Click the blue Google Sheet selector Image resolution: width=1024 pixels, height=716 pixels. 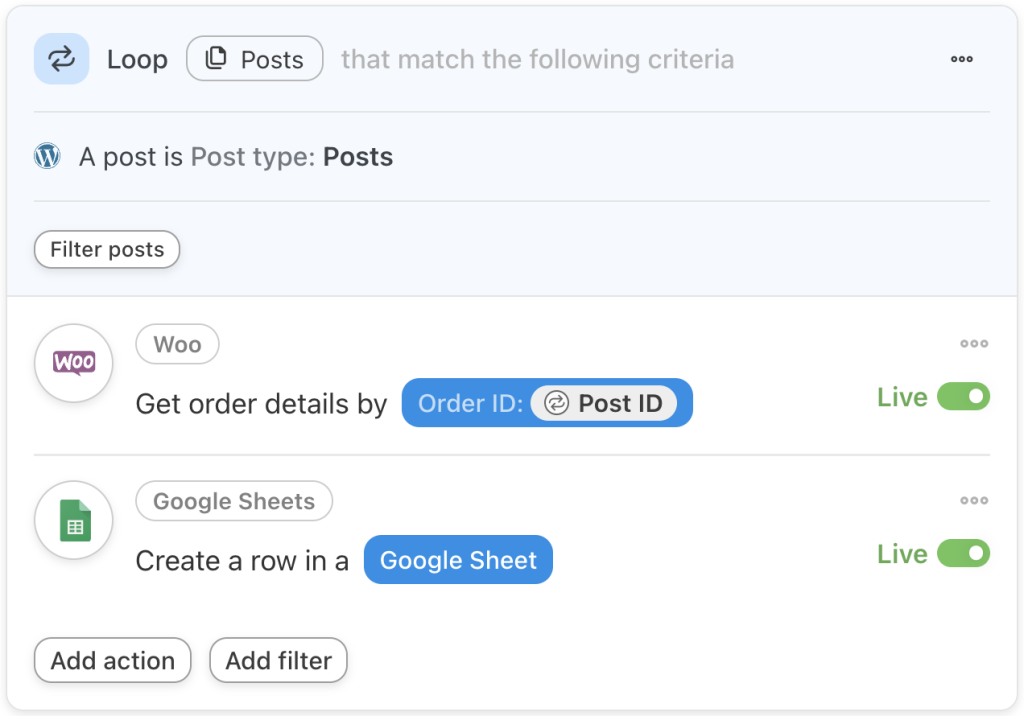(x=458, y=560)
